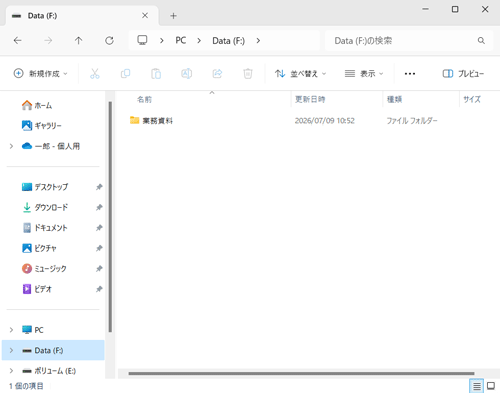
Task: Refresh the Data (F:) folder view
Action: pyautogui.click(x=109, y=41)
